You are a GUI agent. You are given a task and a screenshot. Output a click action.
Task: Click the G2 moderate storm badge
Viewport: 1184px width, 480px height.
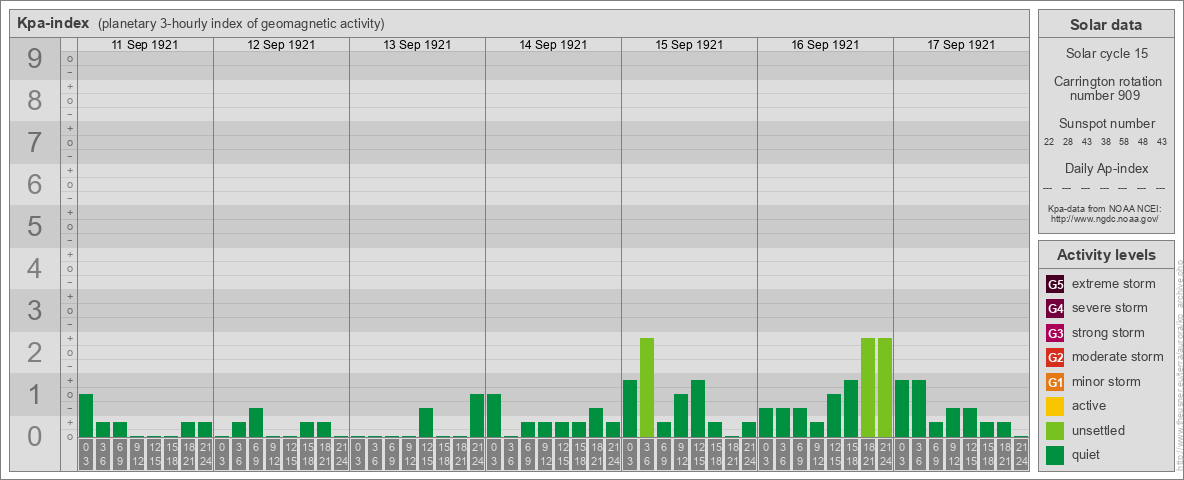pyautogui.click(x=1055, y=357)
